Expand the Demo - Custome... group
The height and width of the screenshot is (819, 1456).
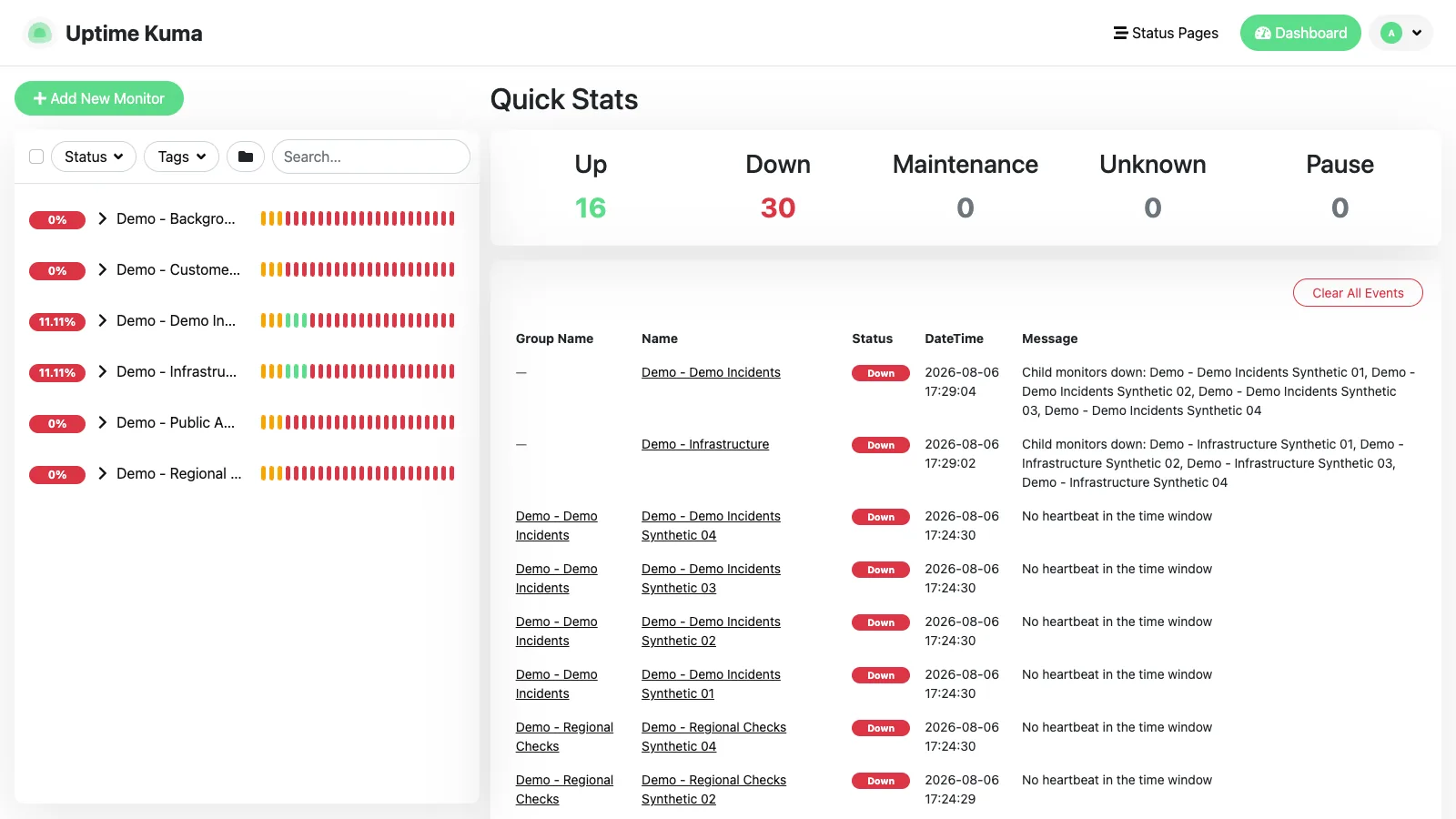point(103,269)
